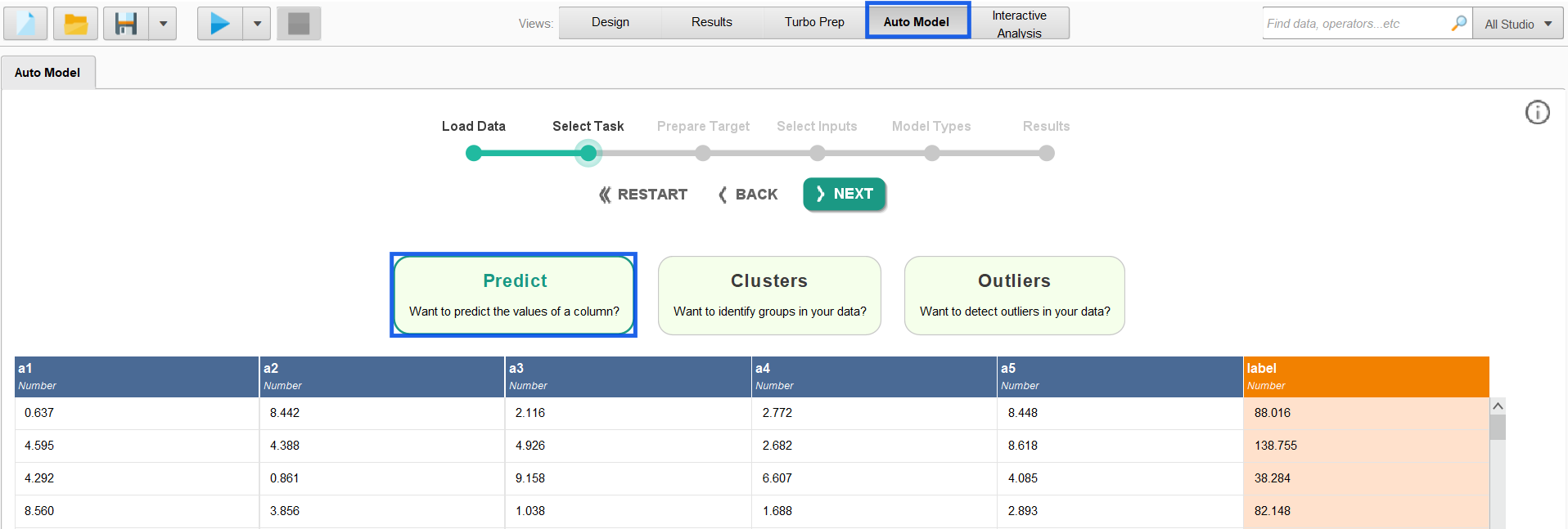1568x529 pixels.
Task: Stop the process with the gray square icon
Action: (299, 24)
